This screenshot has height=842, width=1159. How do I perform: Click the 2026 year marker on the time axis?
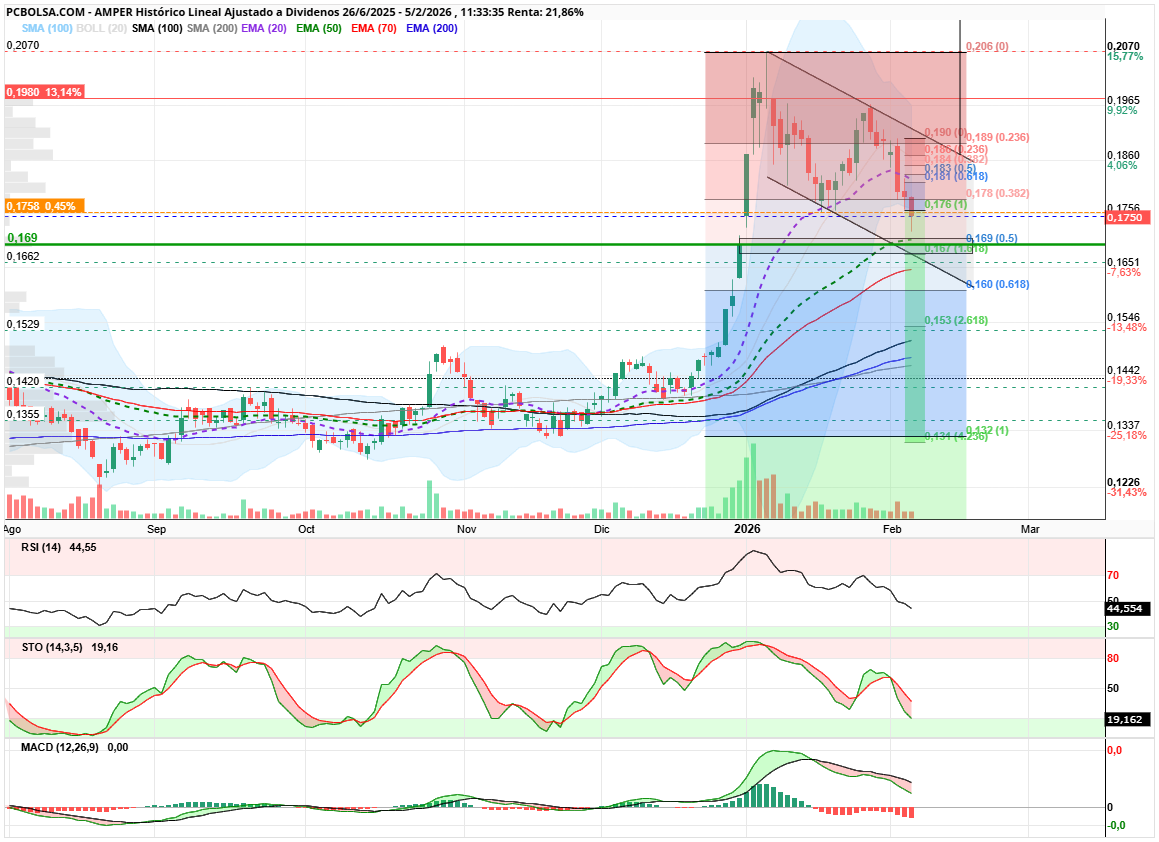(x=747, y=528)
